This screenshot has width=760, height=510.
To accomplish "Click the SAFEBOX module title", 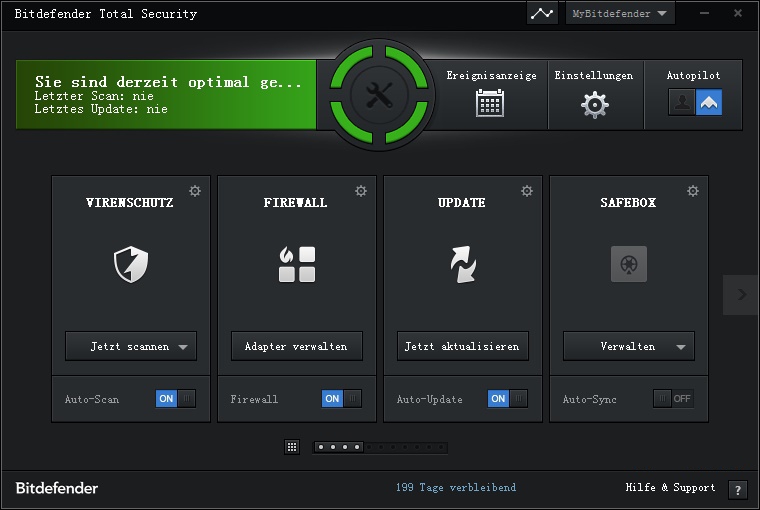I will [628, 203].
